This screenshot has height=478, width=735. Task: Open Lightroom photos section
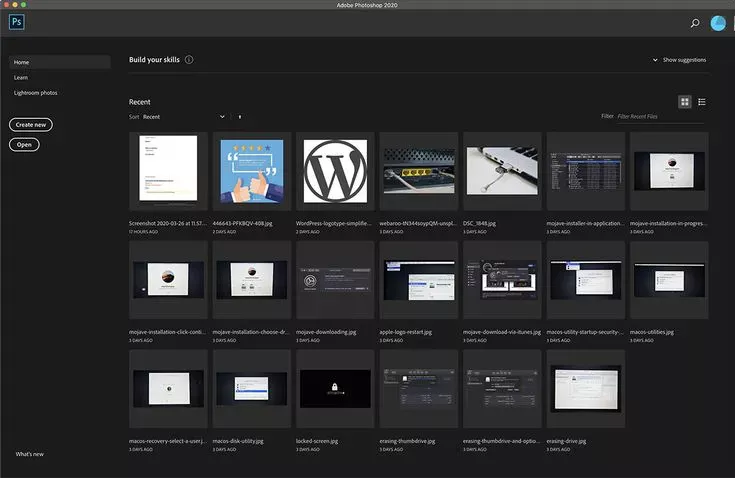pos(35,93)
